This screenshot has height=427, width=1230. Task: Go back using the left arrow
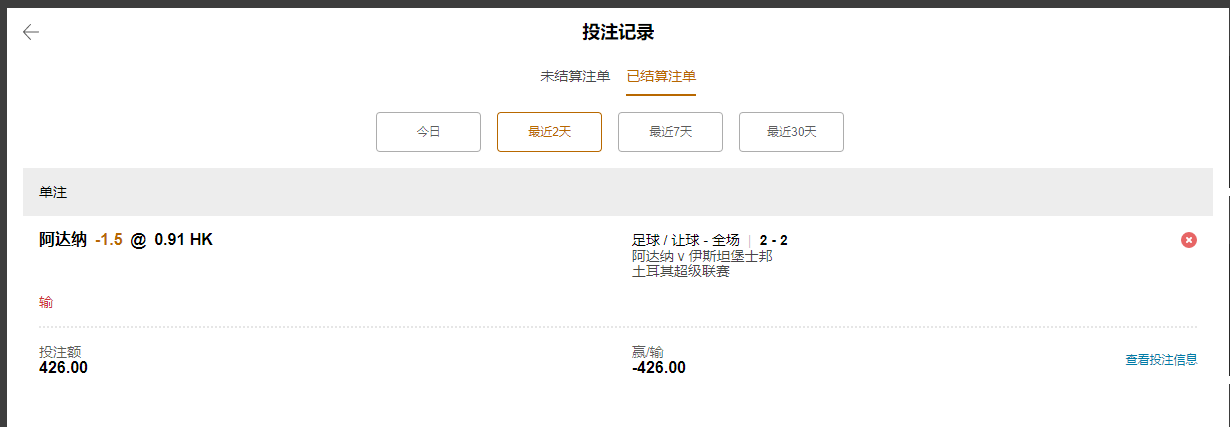point(31,32)
